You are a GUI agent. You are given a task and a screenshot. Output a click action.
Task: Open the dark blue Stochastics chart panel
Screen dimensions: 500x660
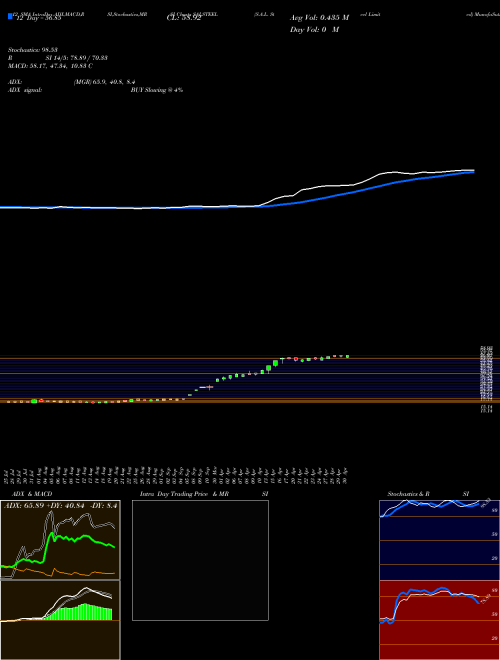pyautogui.click(x=439, y=540)
